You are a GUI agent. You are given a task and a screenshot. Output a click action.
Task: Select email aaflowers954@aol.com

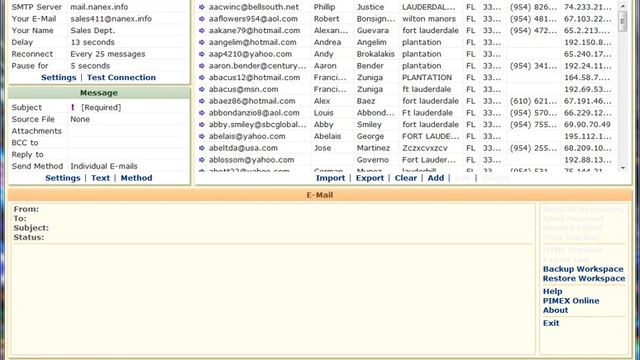click(253, 19)
